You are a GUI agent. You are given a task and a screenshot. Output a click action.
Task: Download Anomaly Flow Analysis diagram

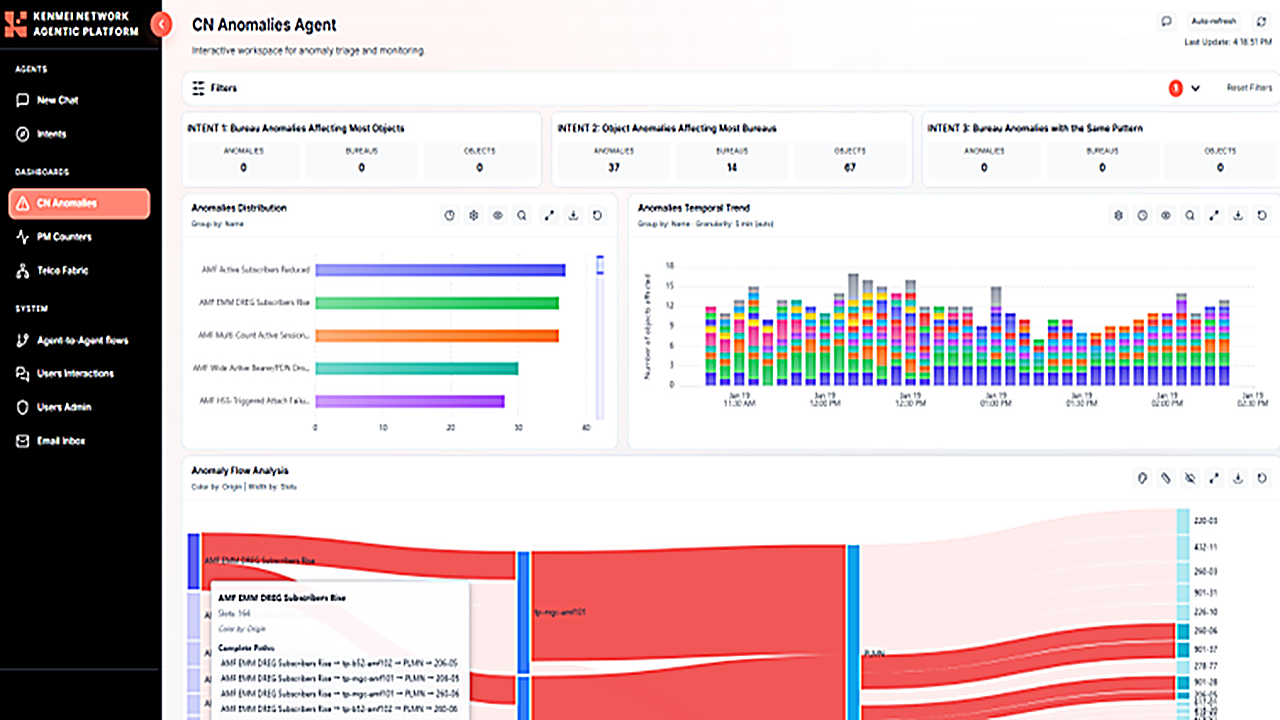1238,478
